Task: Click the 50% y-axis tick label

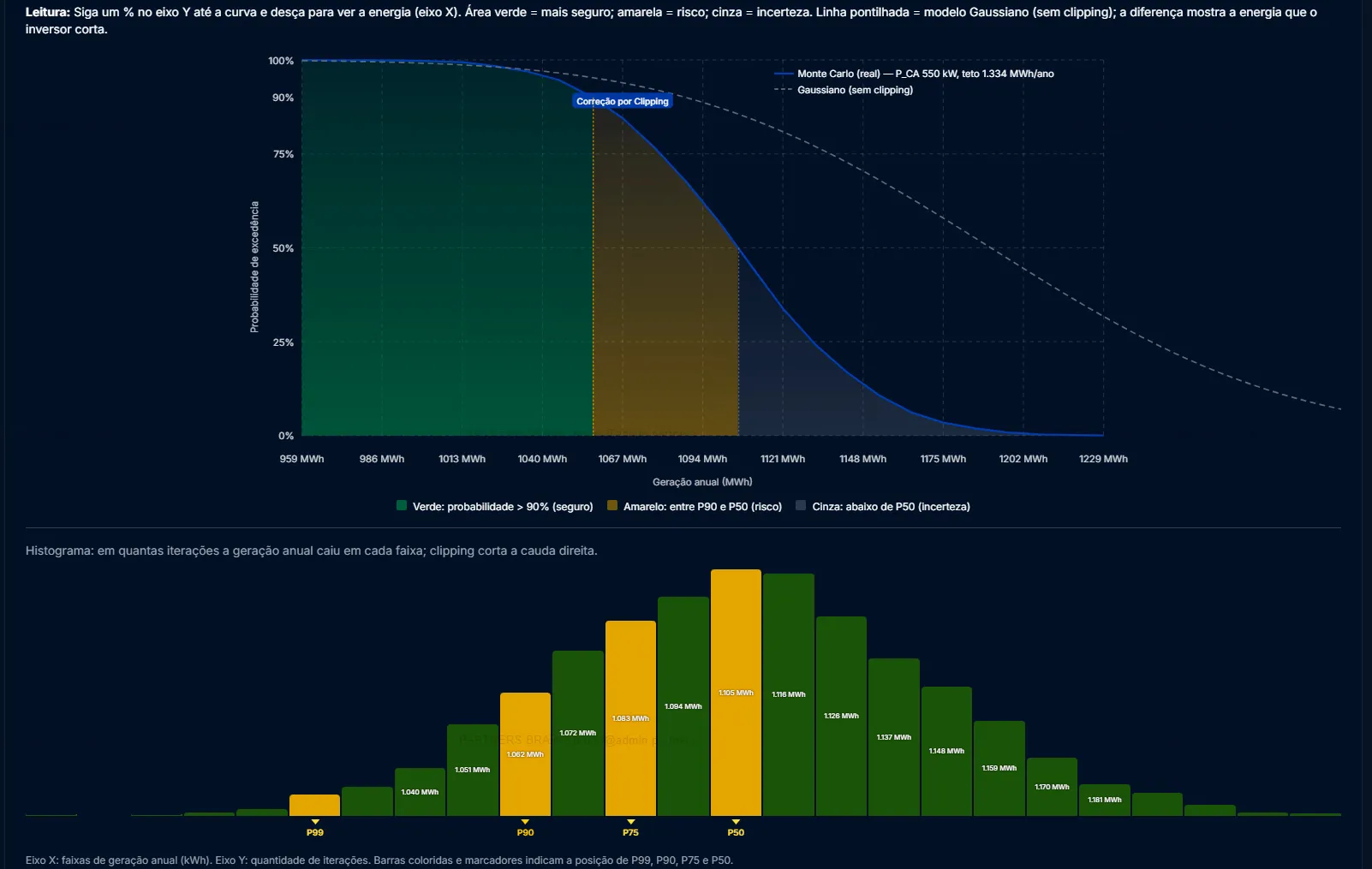Action: tap(283, 248)
